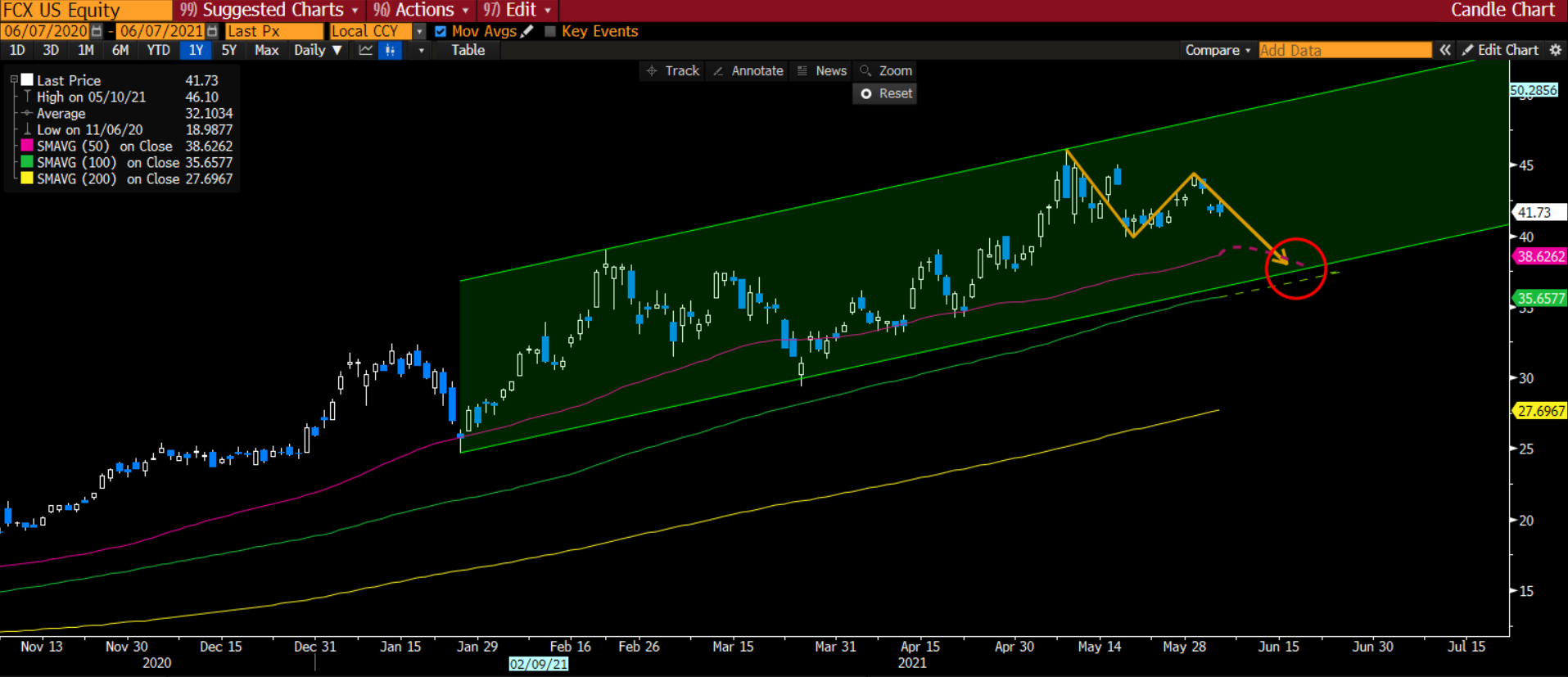This screenshot has width=1568, height=677.
Task: Click the FCX US Equity ticker field
Action: pos(86,10)
